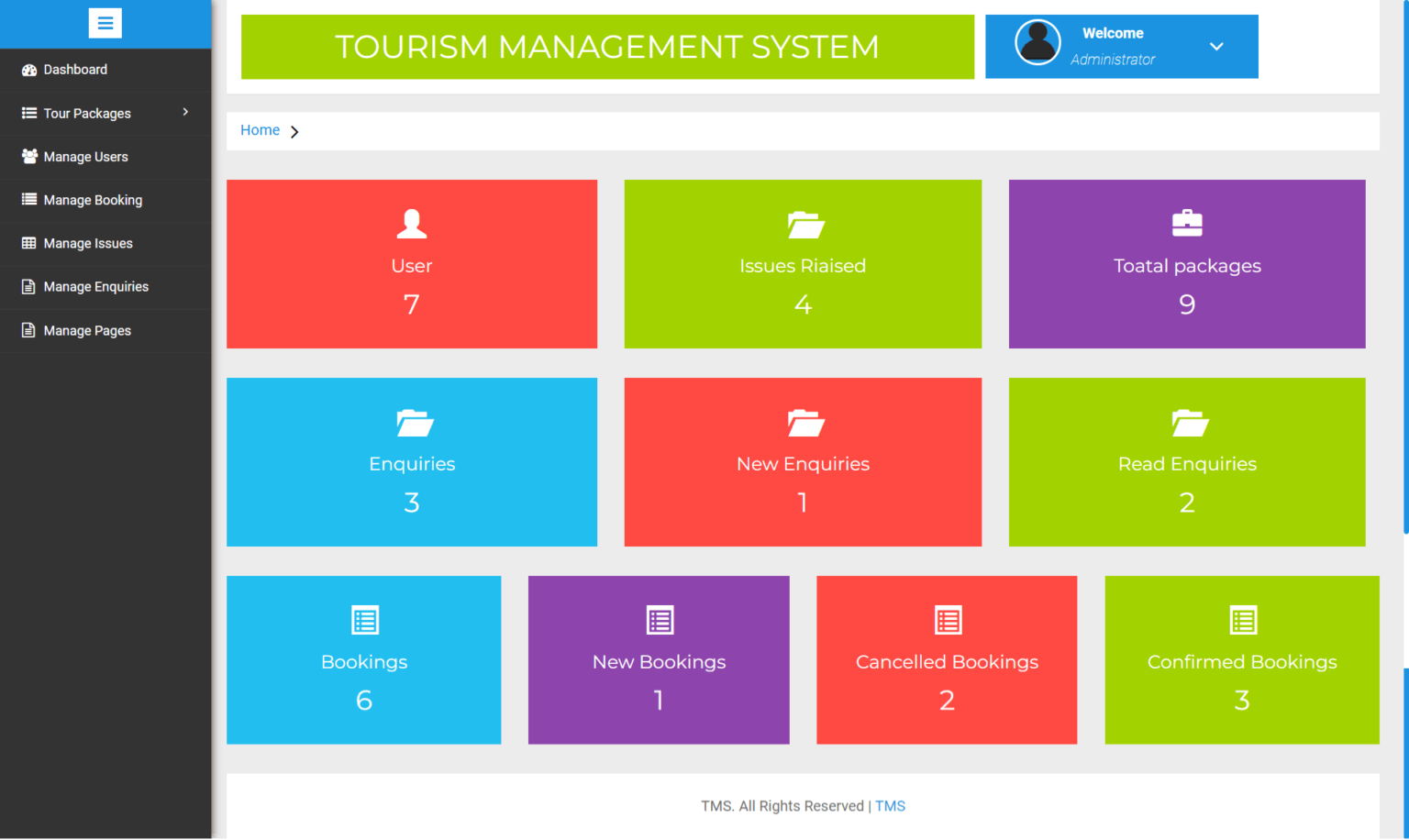Click folder icon on Read Enquiries card
This screenshot has height=840, width=1409.
pyautogui.click(x=1190, y=423)
